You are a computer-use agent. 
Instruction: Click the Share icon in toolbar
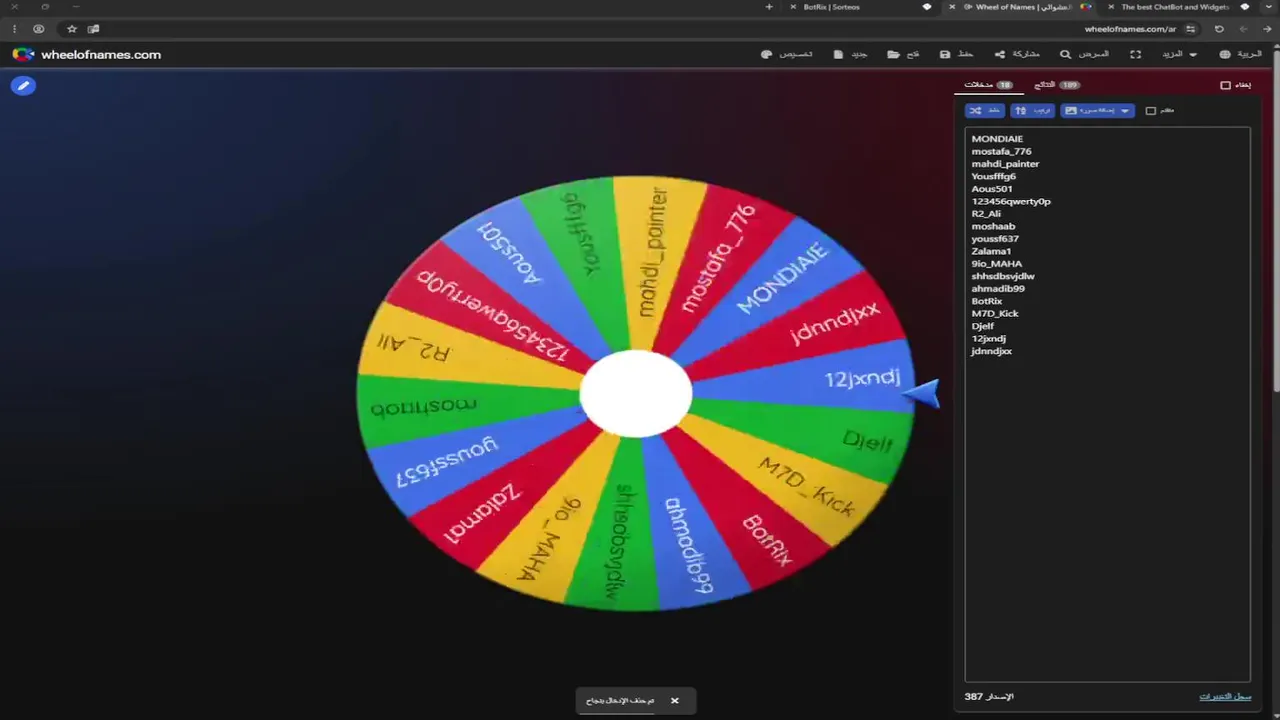[x=1000, y=54]
